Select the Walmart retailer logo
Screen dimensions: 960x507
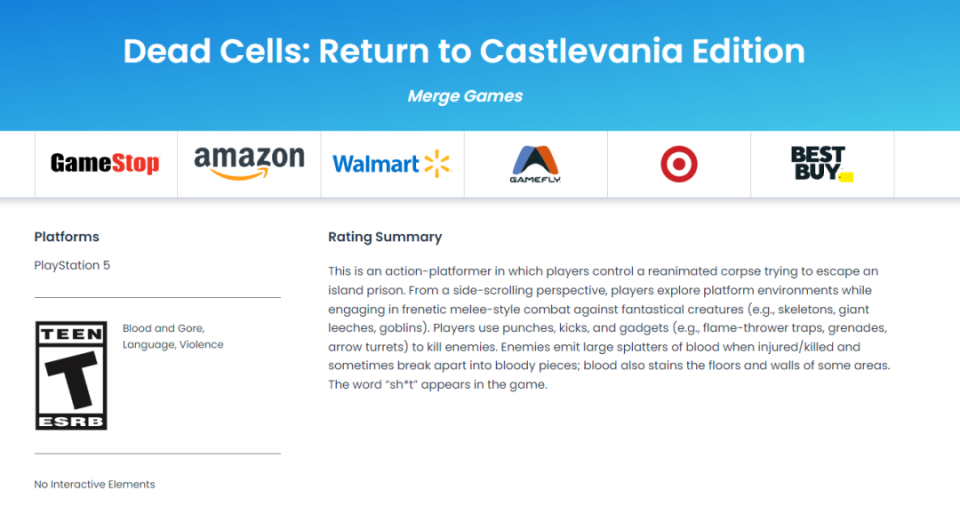coord(392,164)
